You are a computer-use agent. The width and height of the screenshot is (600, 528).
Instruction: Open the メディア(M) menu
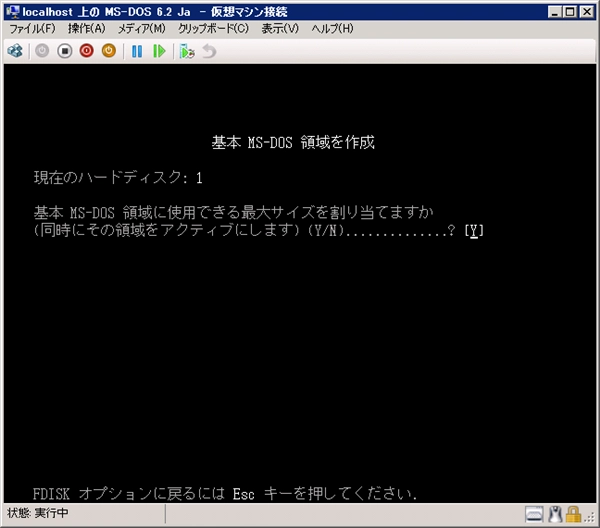141,29
